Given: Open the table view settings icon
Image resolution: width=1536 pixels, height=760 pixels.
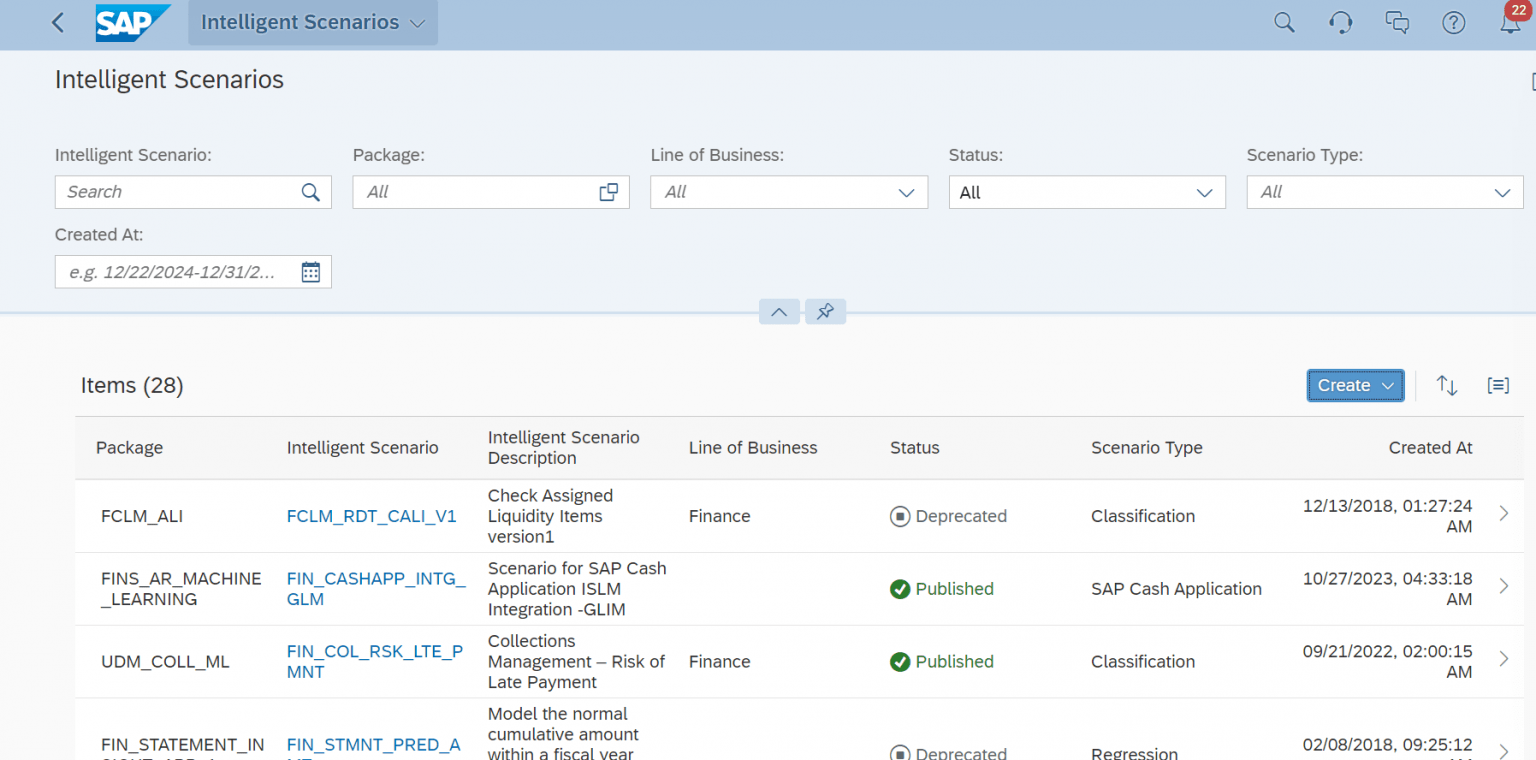Looking at the screenshot, I should tap(1498, 385).
